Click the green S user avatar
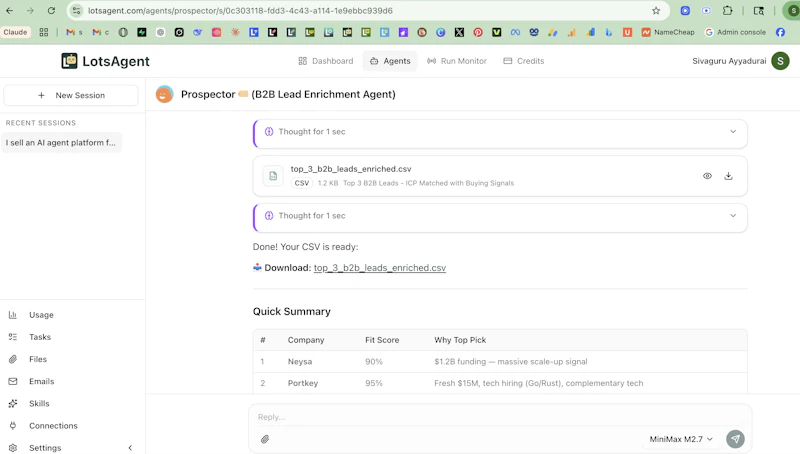The height and width of the screenshot is (454, 800). pyautogui.click(x=780, y=61)
